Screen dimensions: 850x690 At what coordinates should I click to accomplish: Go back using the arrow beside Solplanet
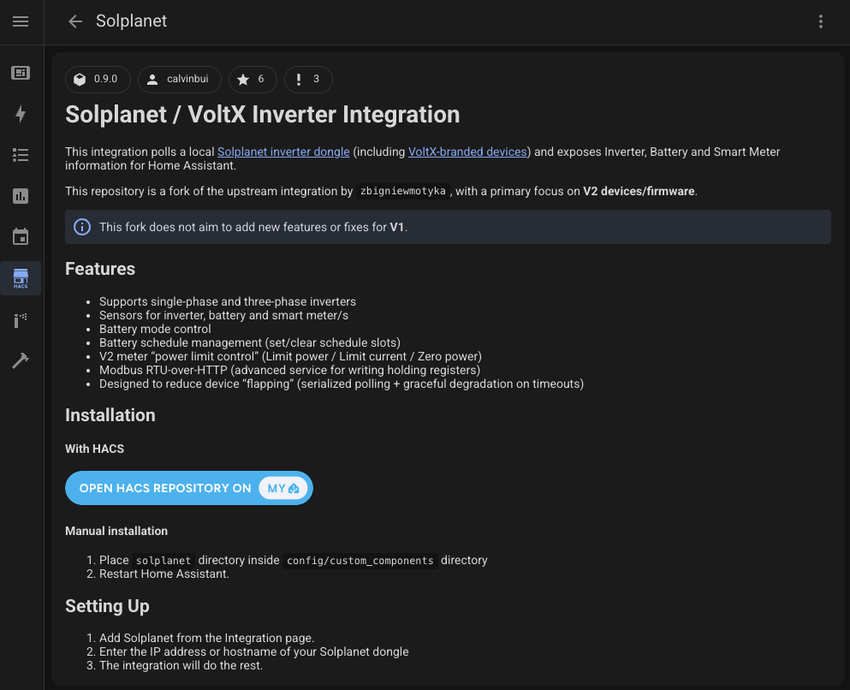pos(75,21)
